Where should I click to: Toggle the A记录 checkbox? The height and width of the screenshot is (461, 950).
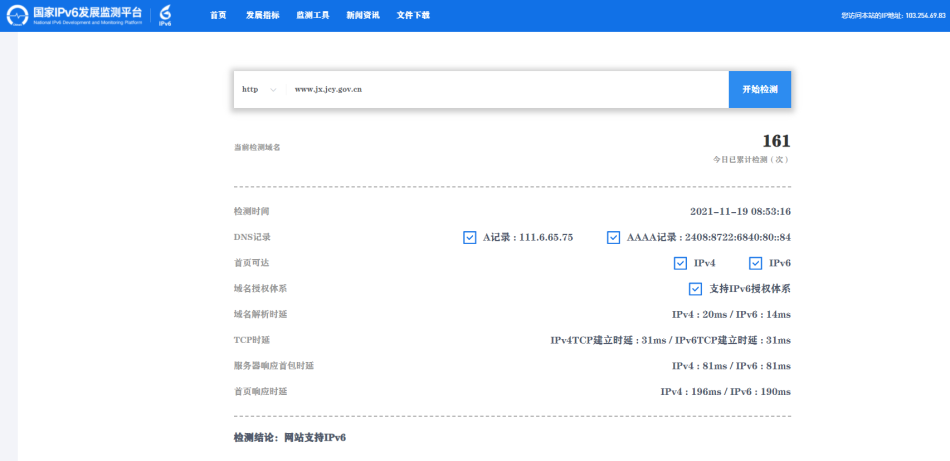[469, 237]
